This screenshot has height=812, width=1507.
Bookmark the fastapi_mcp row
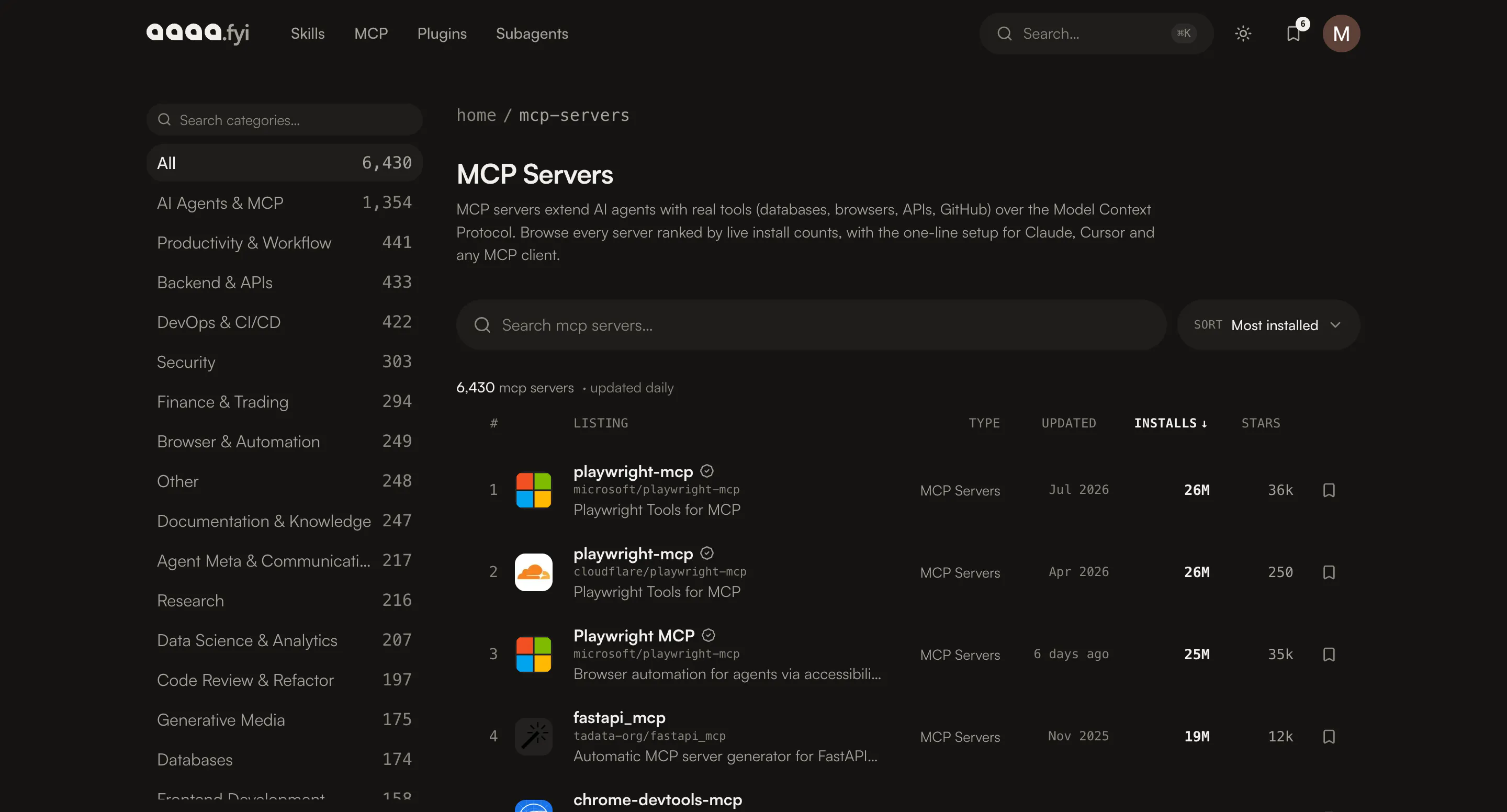[x=1329, y=736]
